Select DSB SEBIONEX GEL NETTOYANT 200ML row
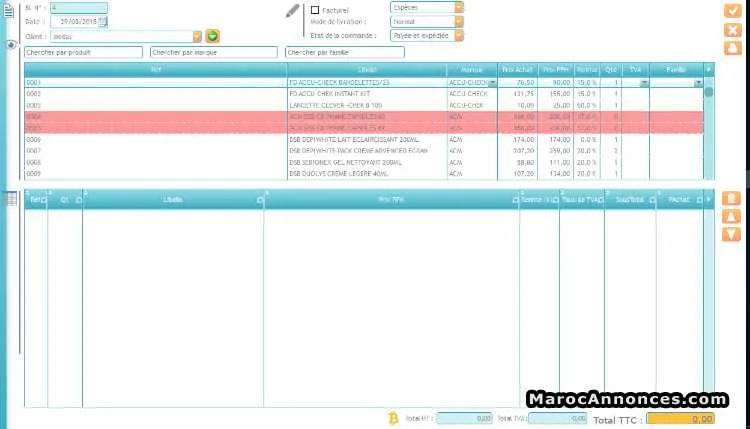Image resolution: width=750 pixels, height=429 pixels. click(364, 162)
